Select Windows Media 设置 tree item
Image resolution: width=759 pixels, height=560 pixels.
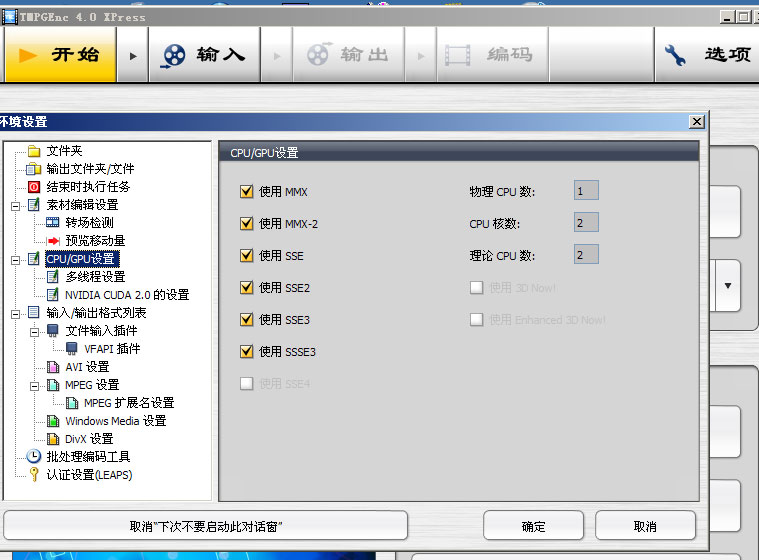[116, 421]
